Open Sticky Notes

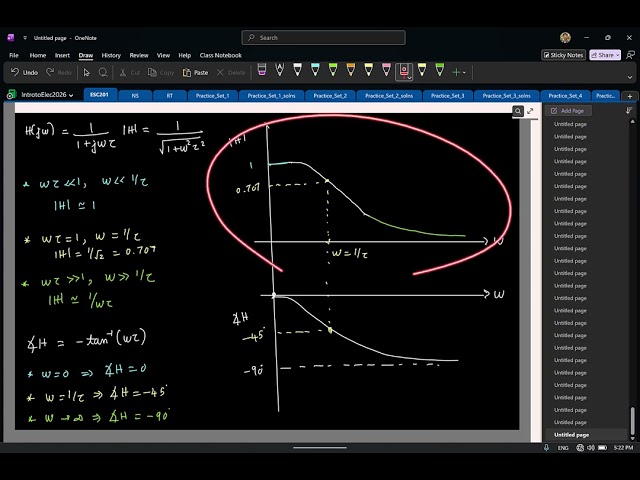[563, 55]
